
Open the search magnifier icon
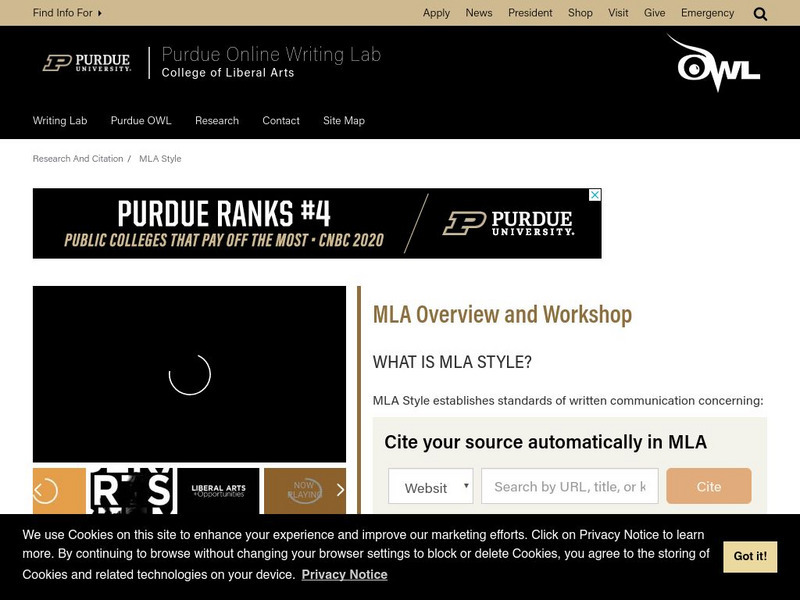760,14
